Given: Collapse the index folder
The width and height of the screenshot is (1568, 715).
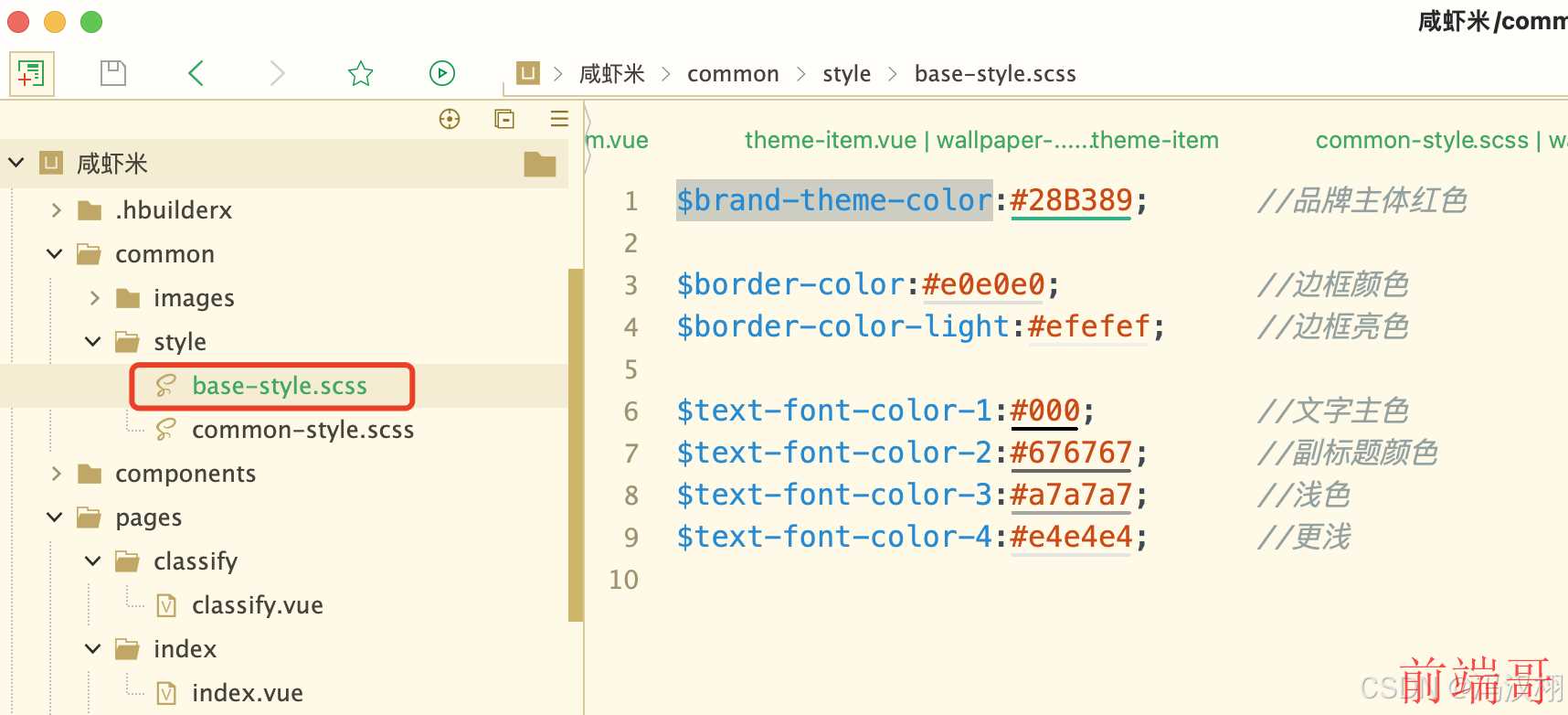Looking at the screenshot, I should 93,649.
